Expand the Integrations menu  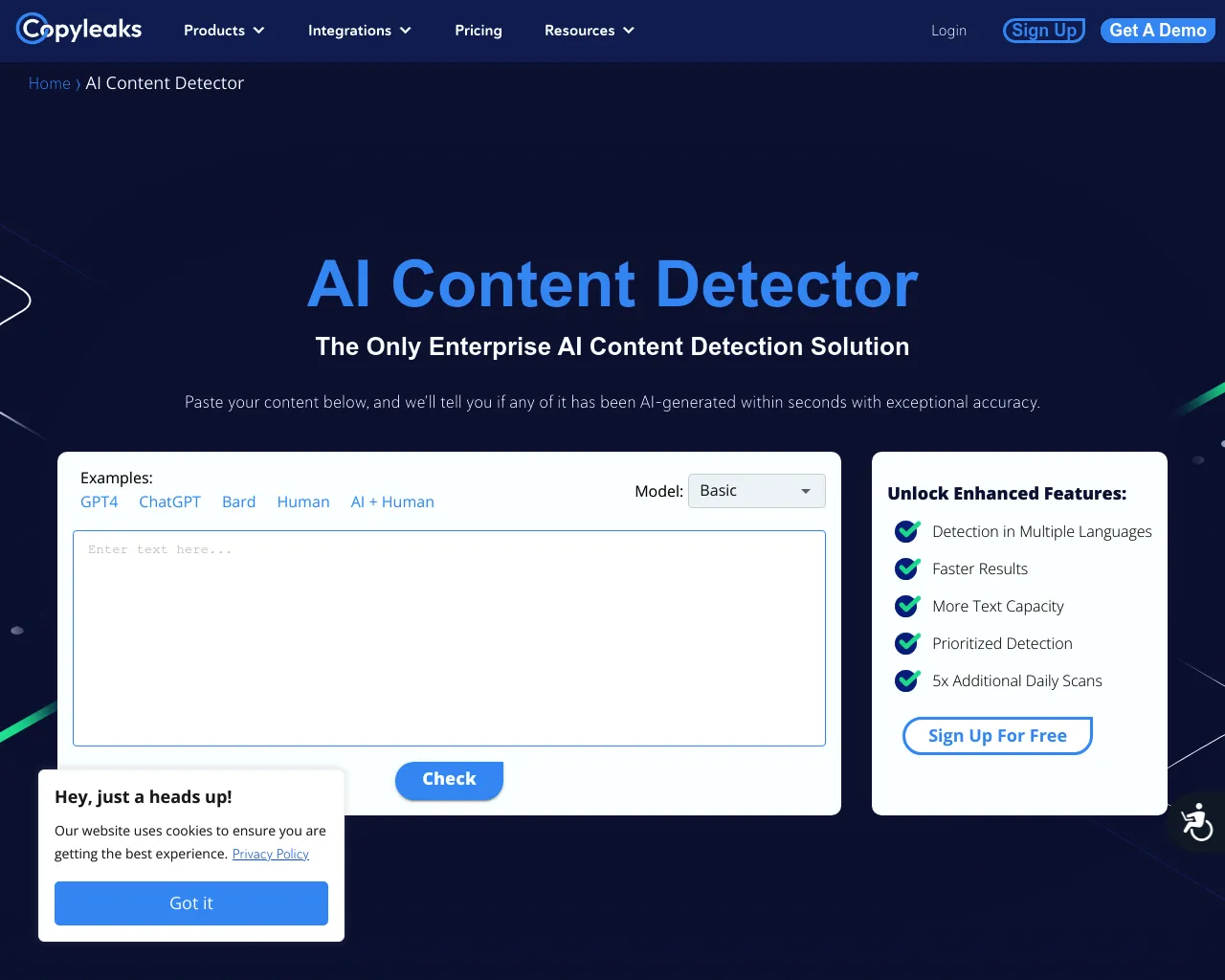pos(359,30)
